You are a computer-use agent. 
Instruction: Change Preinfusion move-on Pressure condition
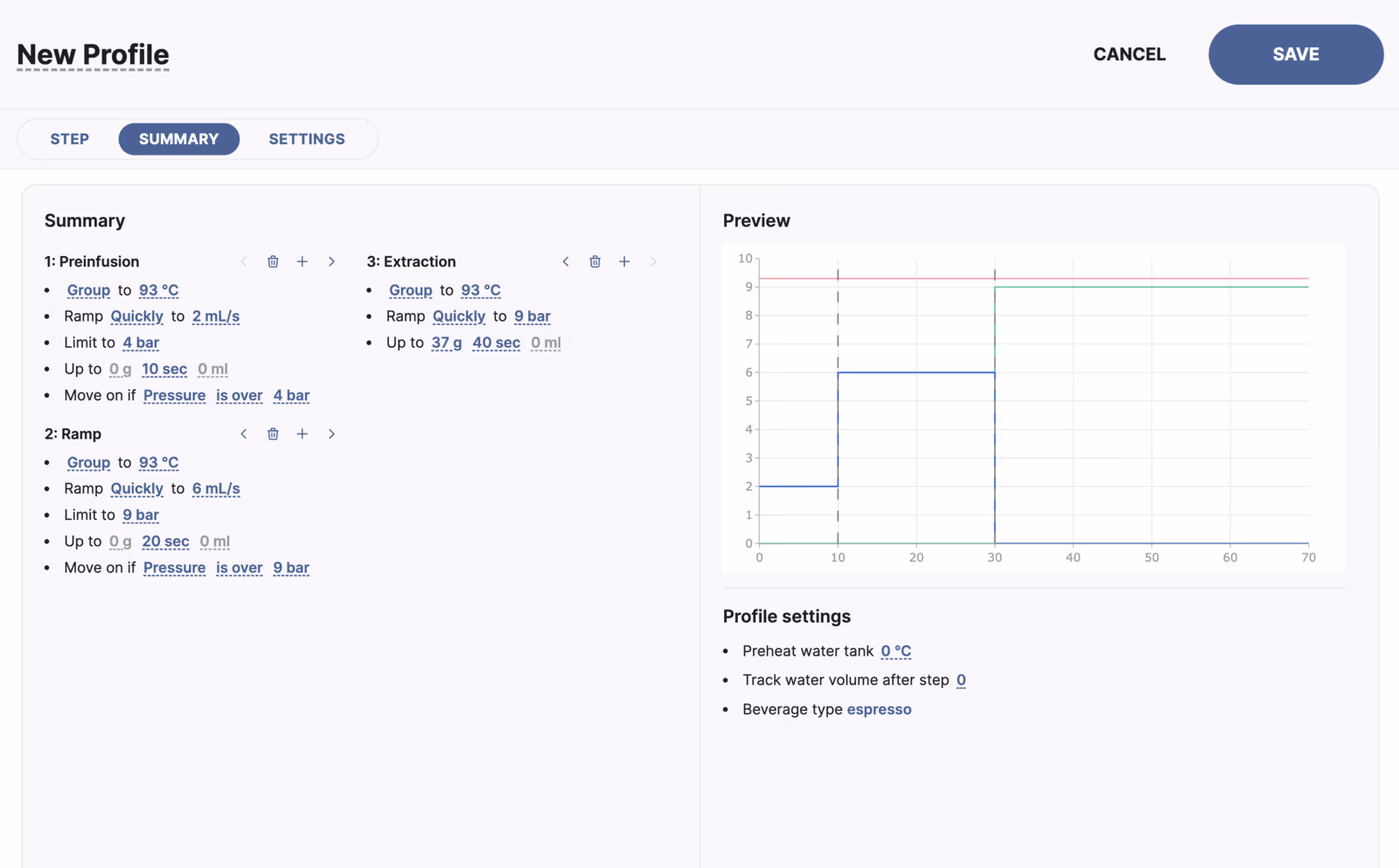tap(175, 395)
